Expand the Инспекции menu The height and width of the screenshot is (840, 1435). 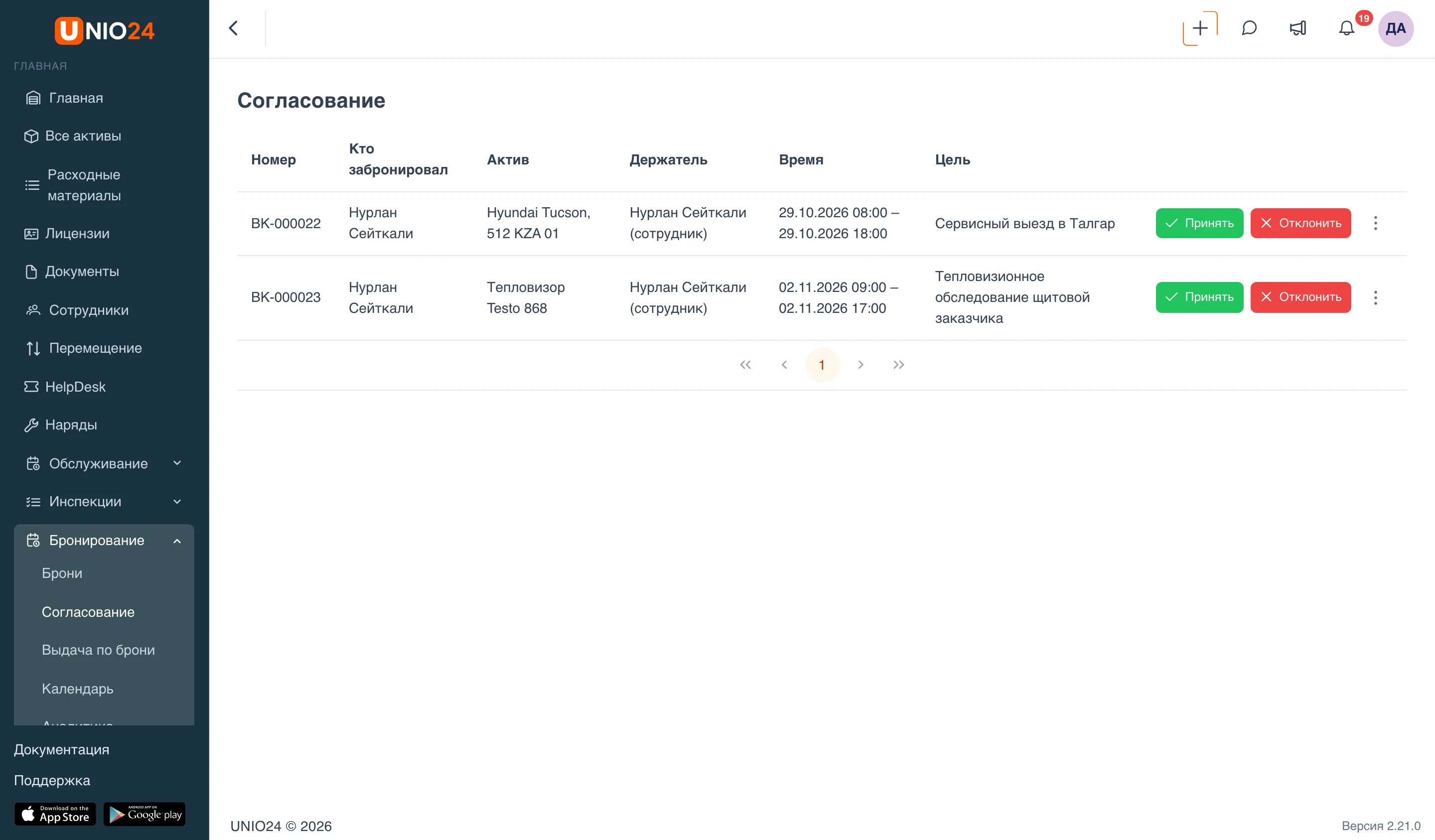pyautogui.click(x=104, y=501)
